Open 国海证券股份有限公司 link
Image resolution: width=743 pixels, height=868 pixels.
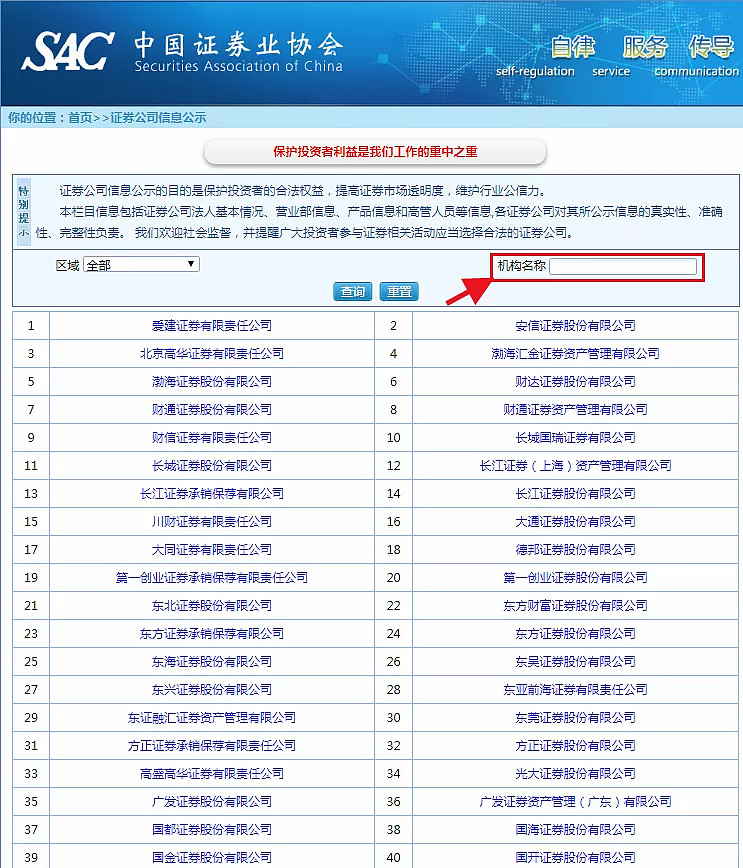pyautogui.click(x=575, y=830)
